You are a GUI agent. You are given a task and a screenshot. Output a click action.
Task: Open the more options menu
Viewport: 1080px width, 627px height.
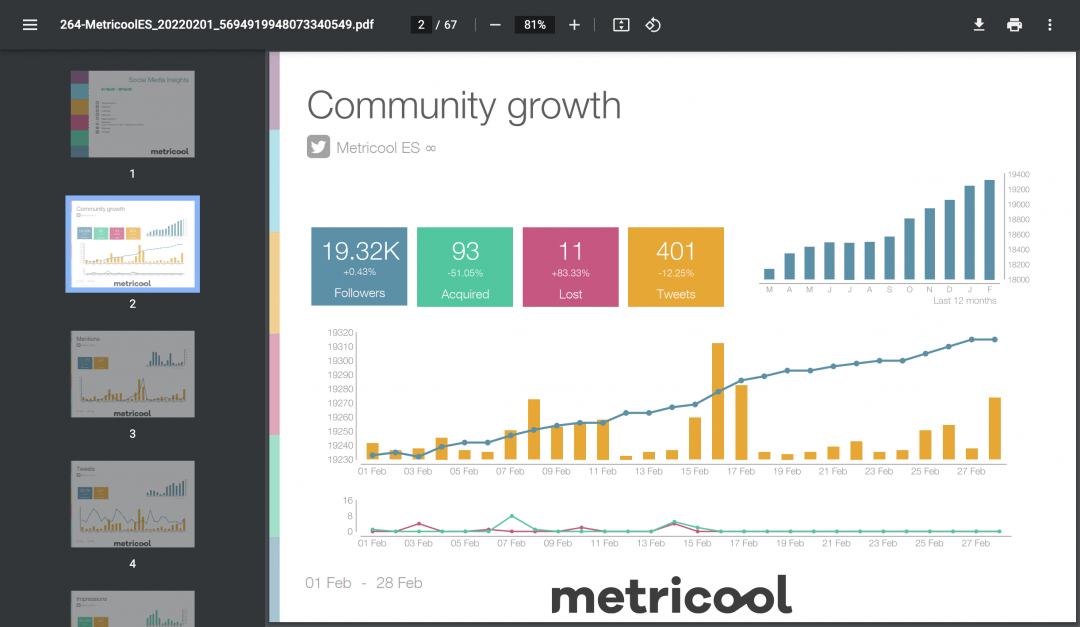[1050, 24]
